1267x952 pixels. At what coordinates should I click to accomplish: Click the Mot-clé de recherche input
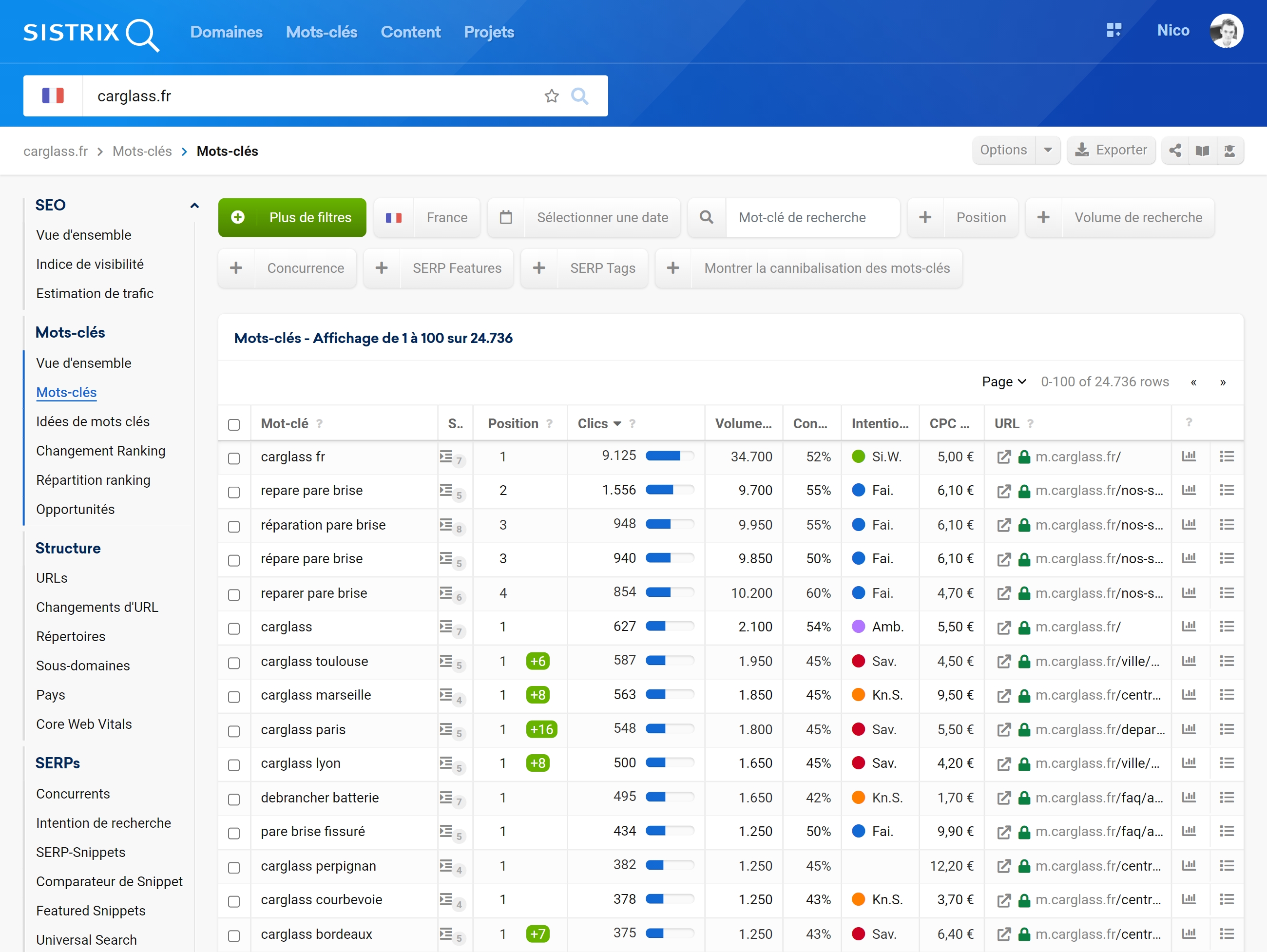point(812,218)
